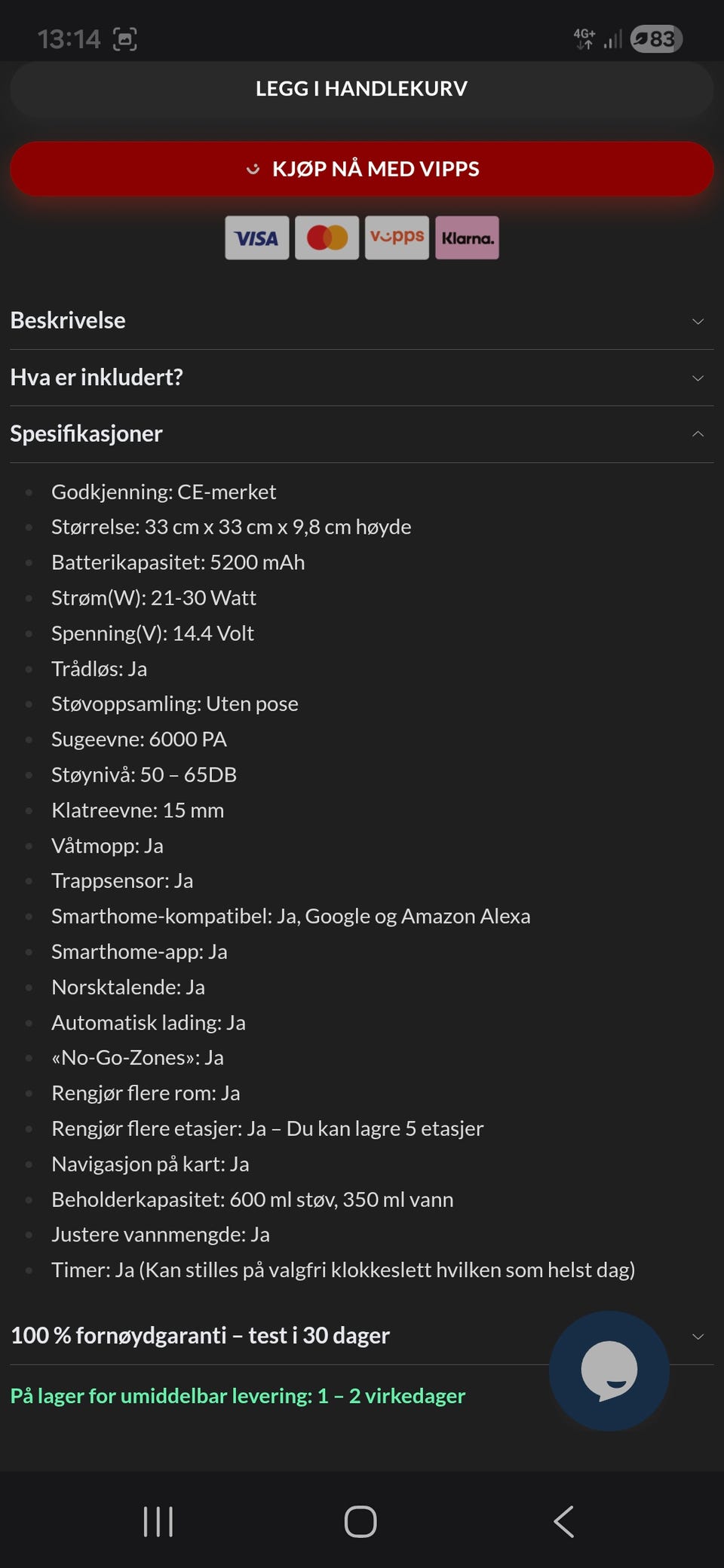This screenshot has height=1568, width=724.
Task: Tap the Spesifikasjoner heading
Action: 86,433
